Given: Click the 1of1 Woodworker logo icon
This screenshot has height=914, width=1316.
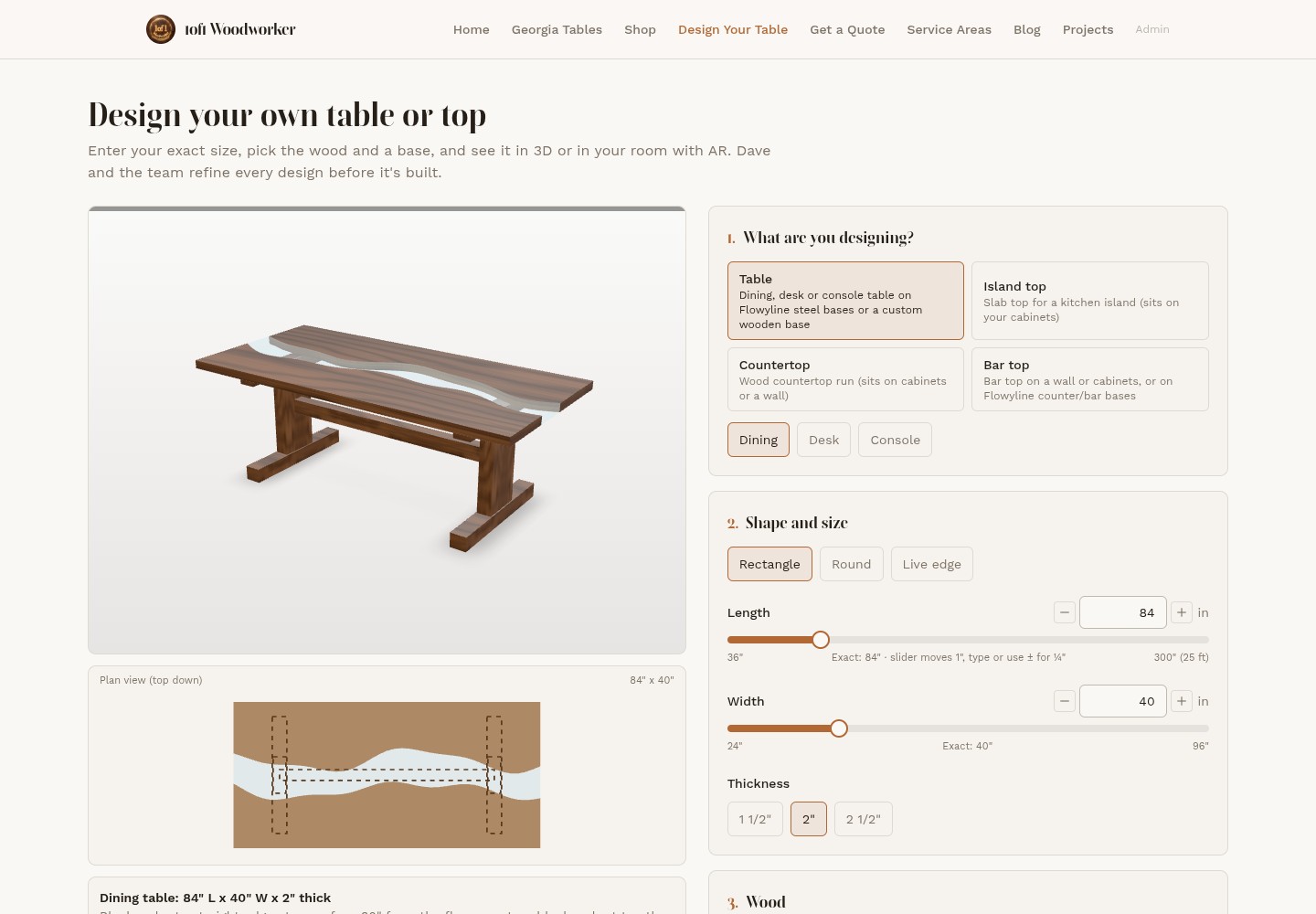Looking at the screenshot, I should [x=161, y=29].
